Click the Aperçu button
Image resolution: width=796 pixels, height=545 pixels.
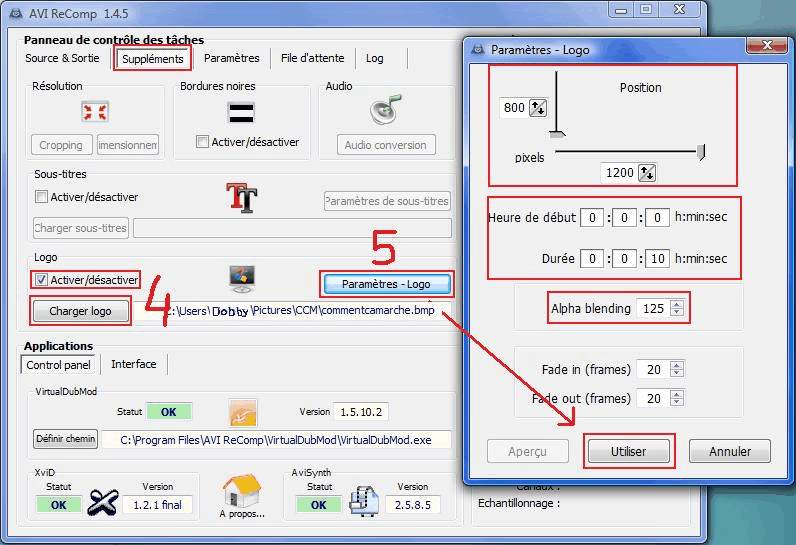(x=527, y=451)
